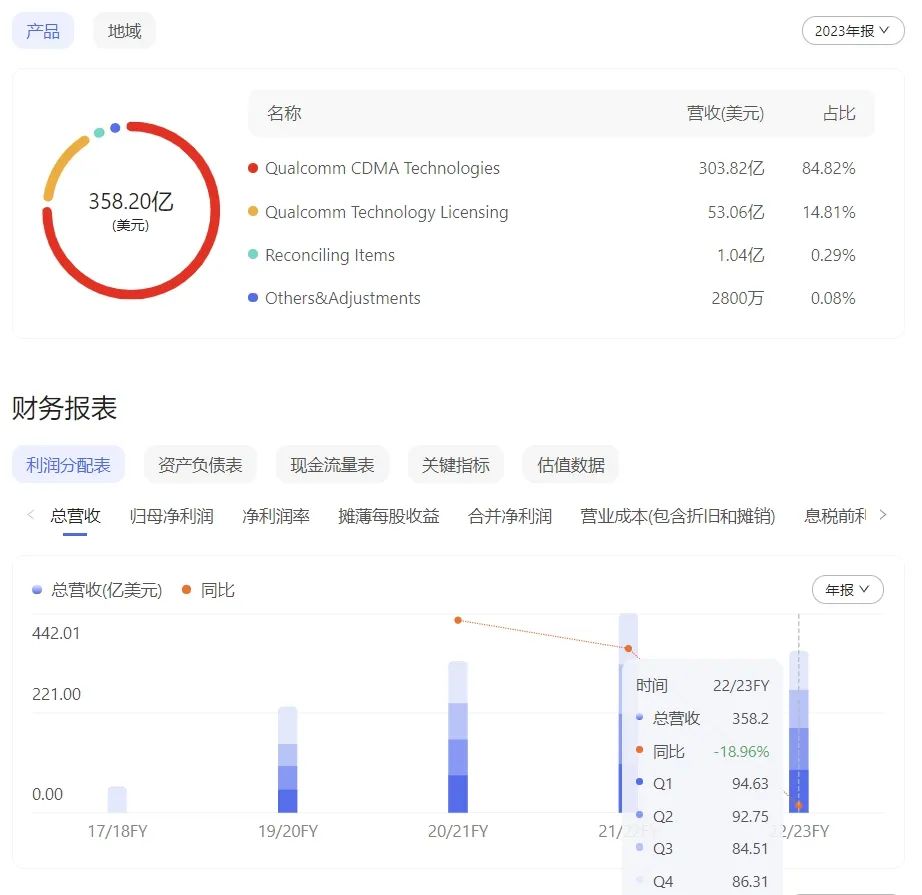The width and height of the screenshot is (922, 895).
Task: Select the 合并净利润 metric tab
Action: pos(510,516)
